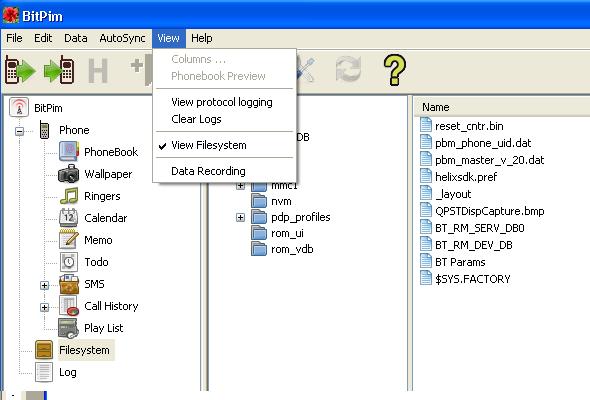This screenshot has width=590, height=400.
Task: Click the rom_ui folder icon
Action: coord(259,233)
